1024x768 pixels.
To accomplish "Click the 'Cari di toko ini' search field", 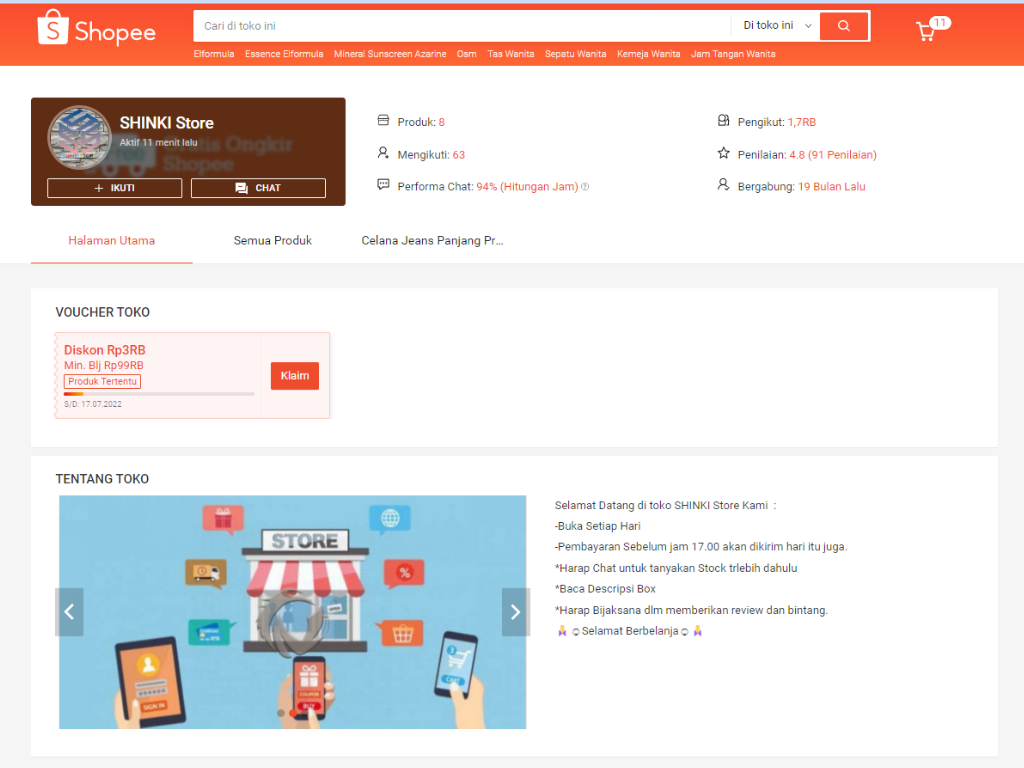I will (462, 26).
